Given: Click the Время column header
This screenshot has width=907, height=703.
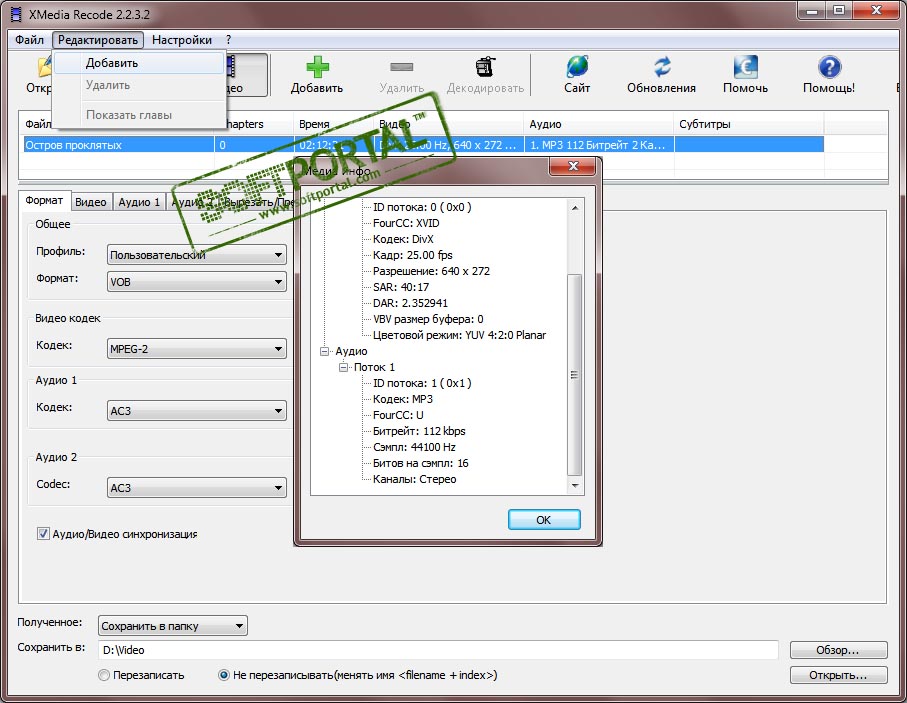Looking at the screenshot, I should click(334, 124).
